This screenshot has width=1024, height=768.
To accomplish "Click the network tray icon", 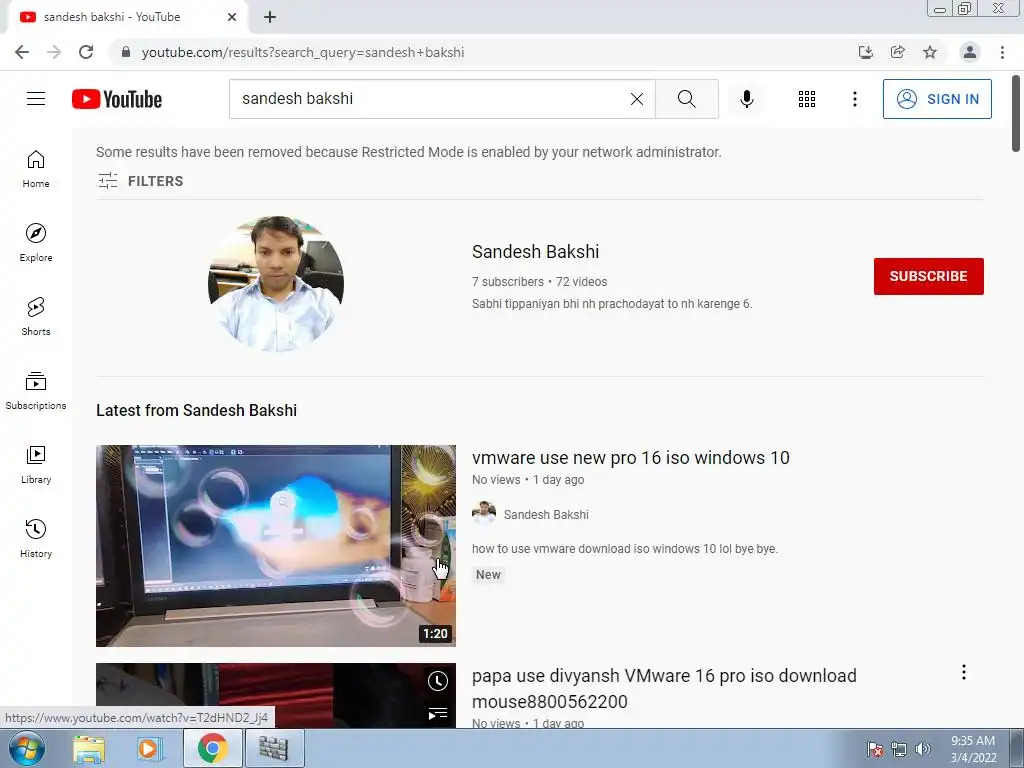I will coord(899,749).
